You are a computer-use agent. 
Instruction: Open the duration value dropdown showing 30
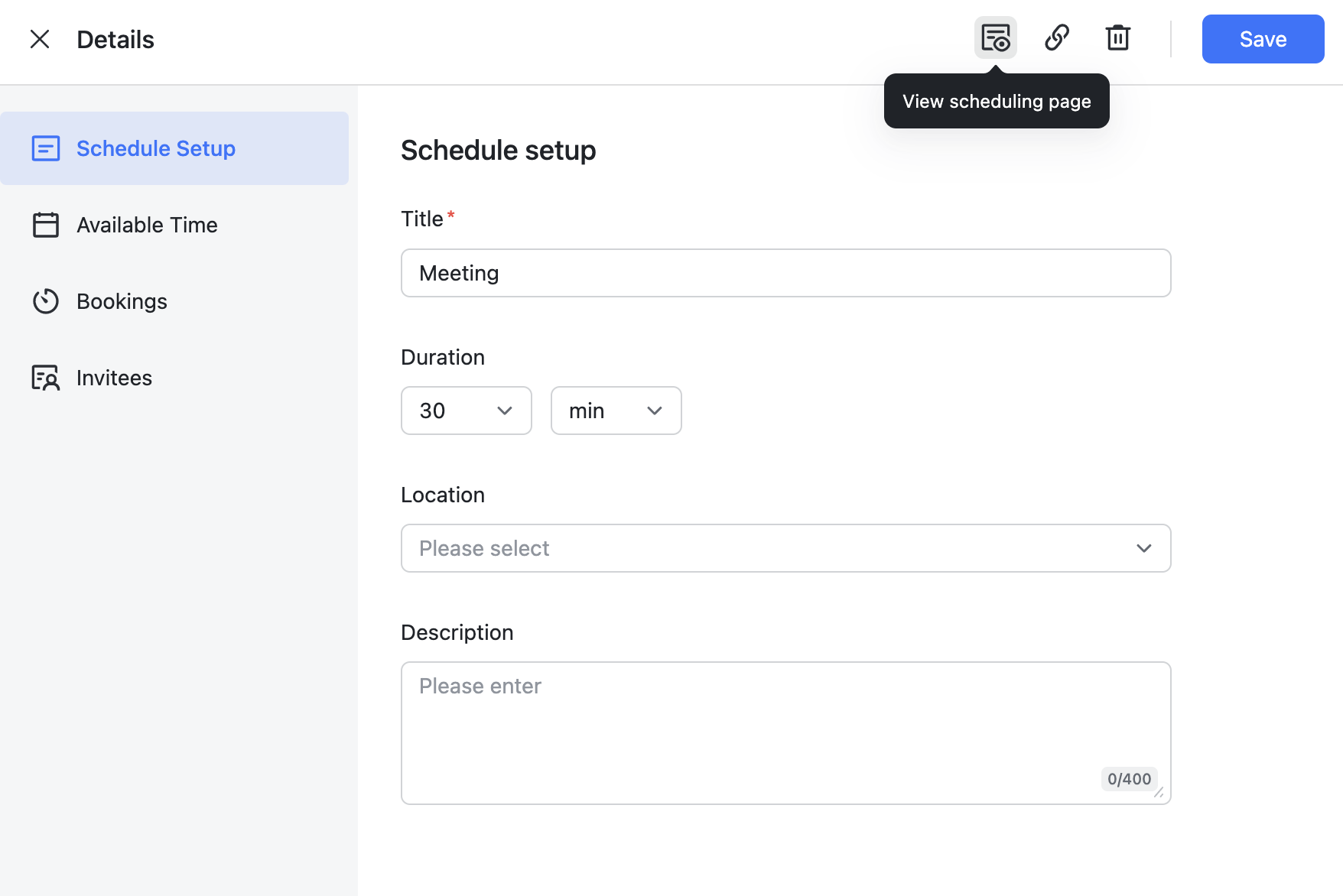coord(466,411)
